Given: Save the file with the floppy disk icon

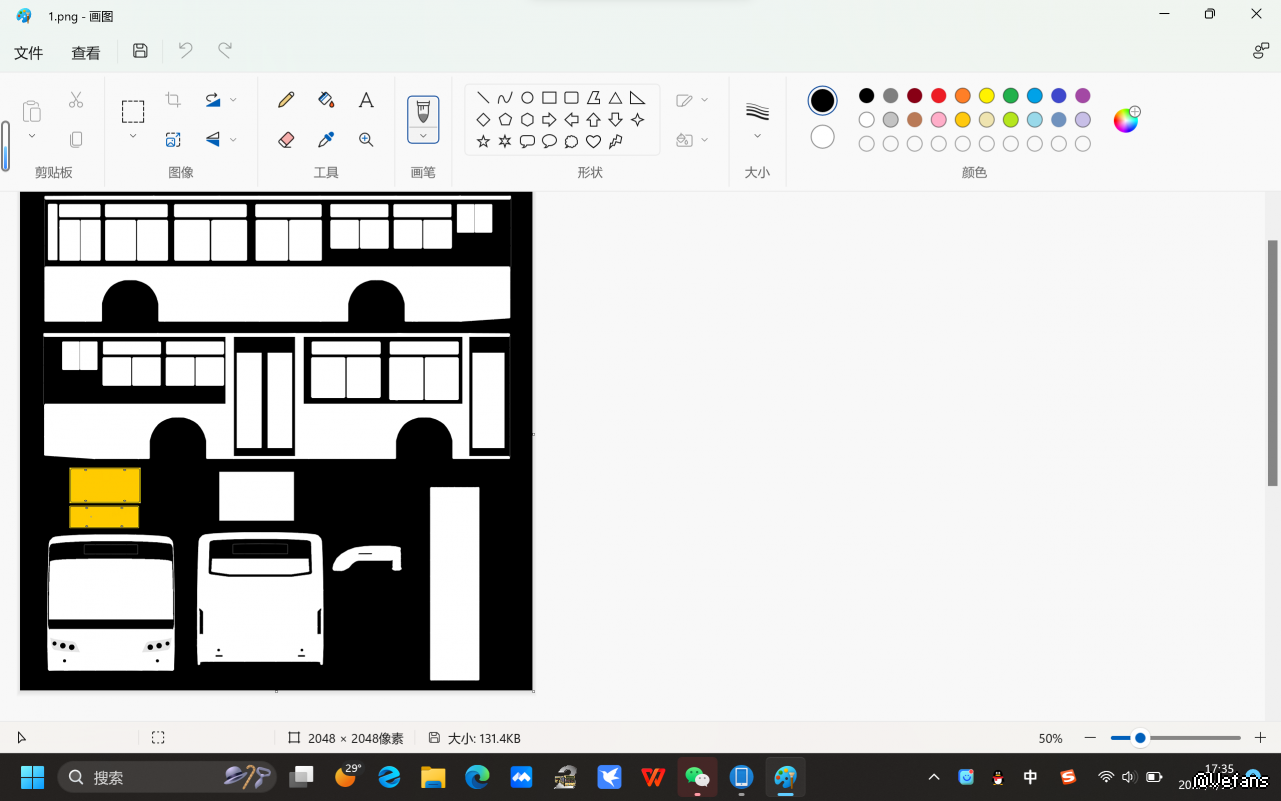Looking at the screenshot, I should [x=140, y=51].
